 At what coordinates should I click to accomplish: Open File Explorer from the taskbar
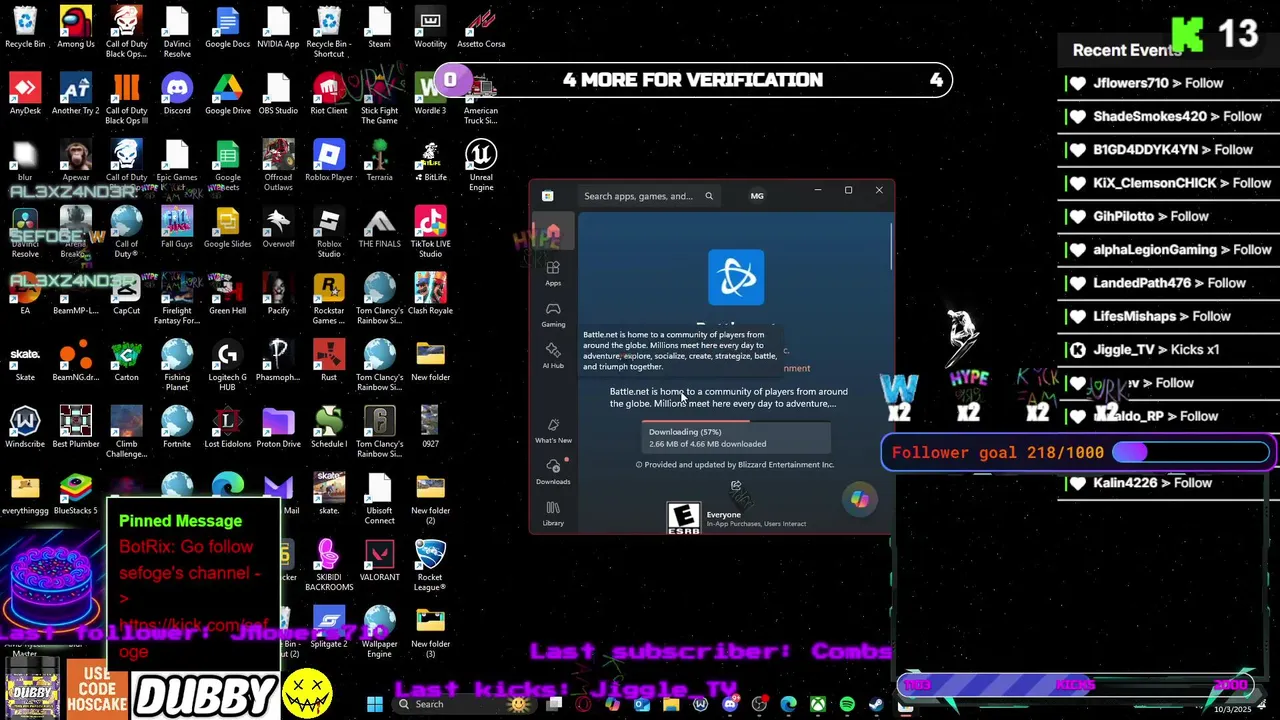tap(671, 704)
